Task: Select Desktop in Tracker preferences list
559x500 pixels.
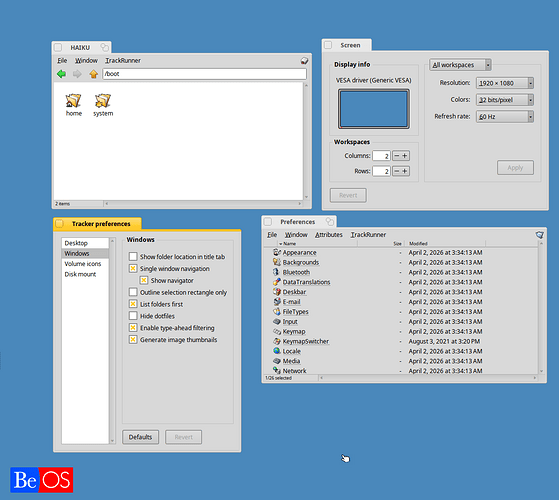Action: coord(85,243)
